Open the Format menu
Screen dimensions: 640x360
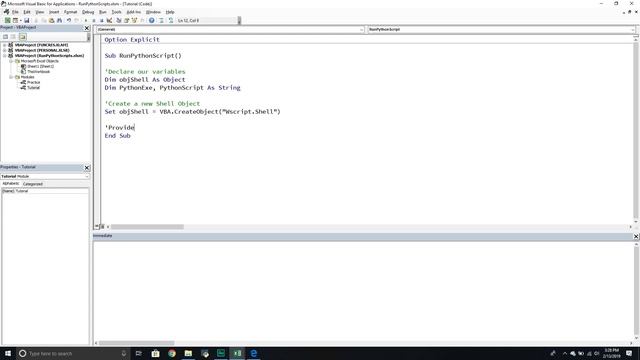pyautogui.click(x=71, y=12)
